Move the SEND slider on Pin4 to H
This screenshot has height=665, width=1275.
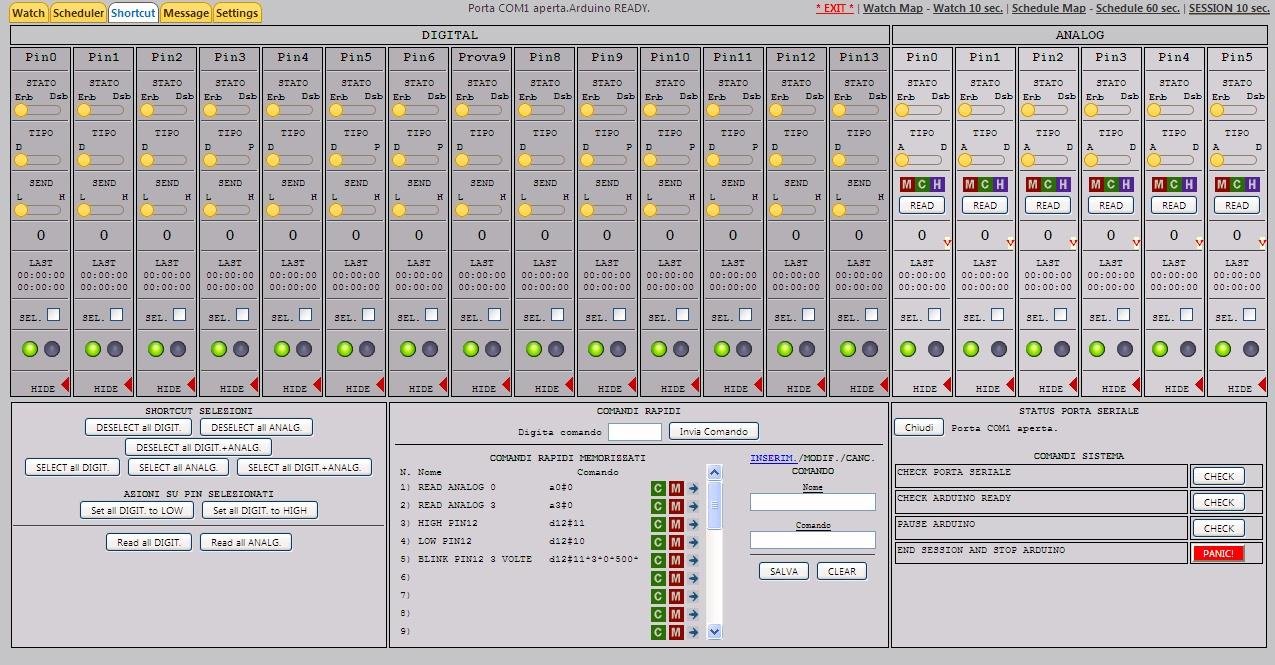309,211
